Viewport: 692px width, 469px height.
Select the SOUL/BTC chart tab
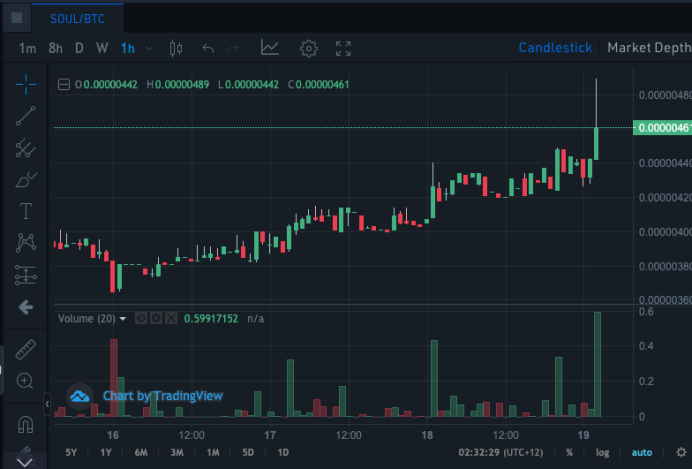pyautogui.click(x=77, y=19)
